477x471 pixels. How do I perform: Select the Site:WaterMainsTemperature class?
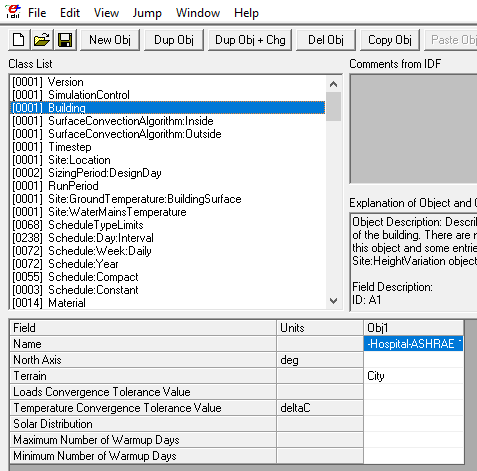[x=168, y=212]
